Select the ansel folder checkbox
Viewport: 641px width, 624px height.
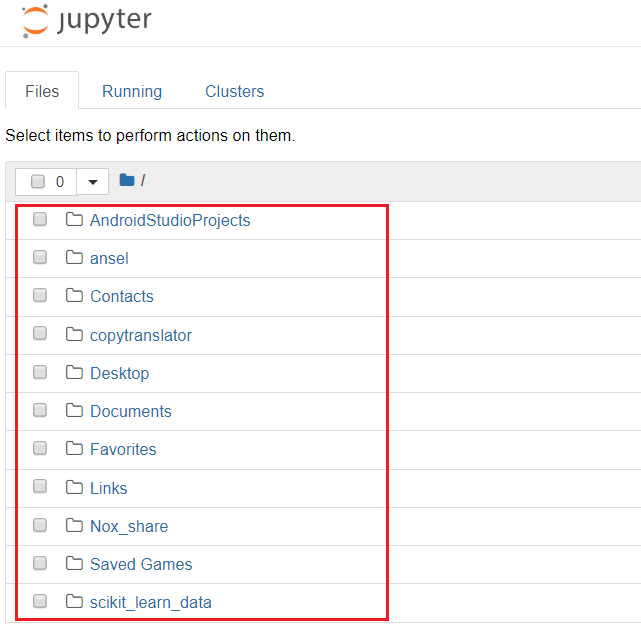[40, 257]
